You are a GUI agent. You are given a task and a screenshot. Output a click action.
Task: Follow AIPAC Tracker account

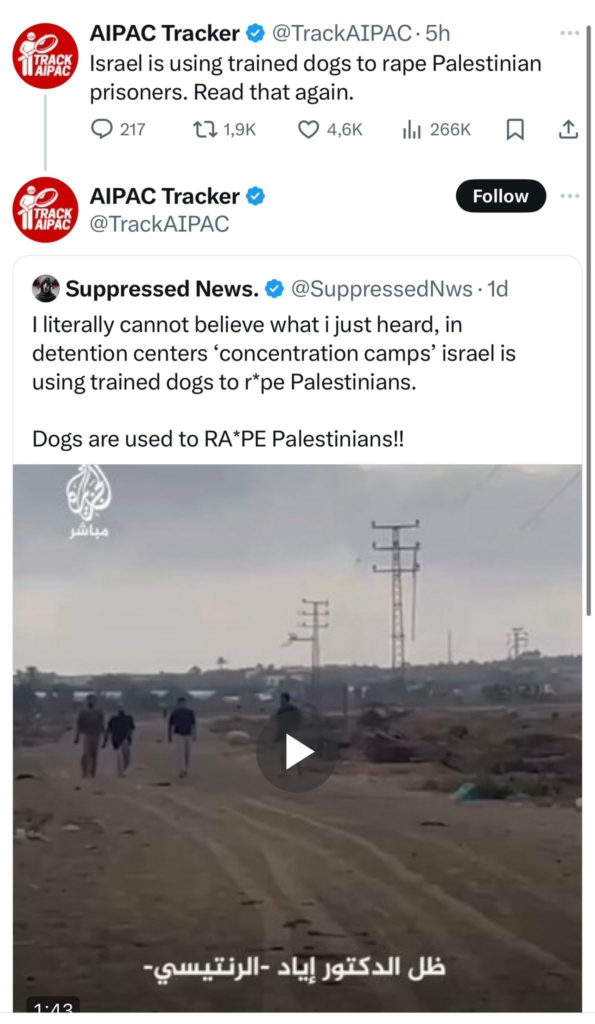coord(500,196)
